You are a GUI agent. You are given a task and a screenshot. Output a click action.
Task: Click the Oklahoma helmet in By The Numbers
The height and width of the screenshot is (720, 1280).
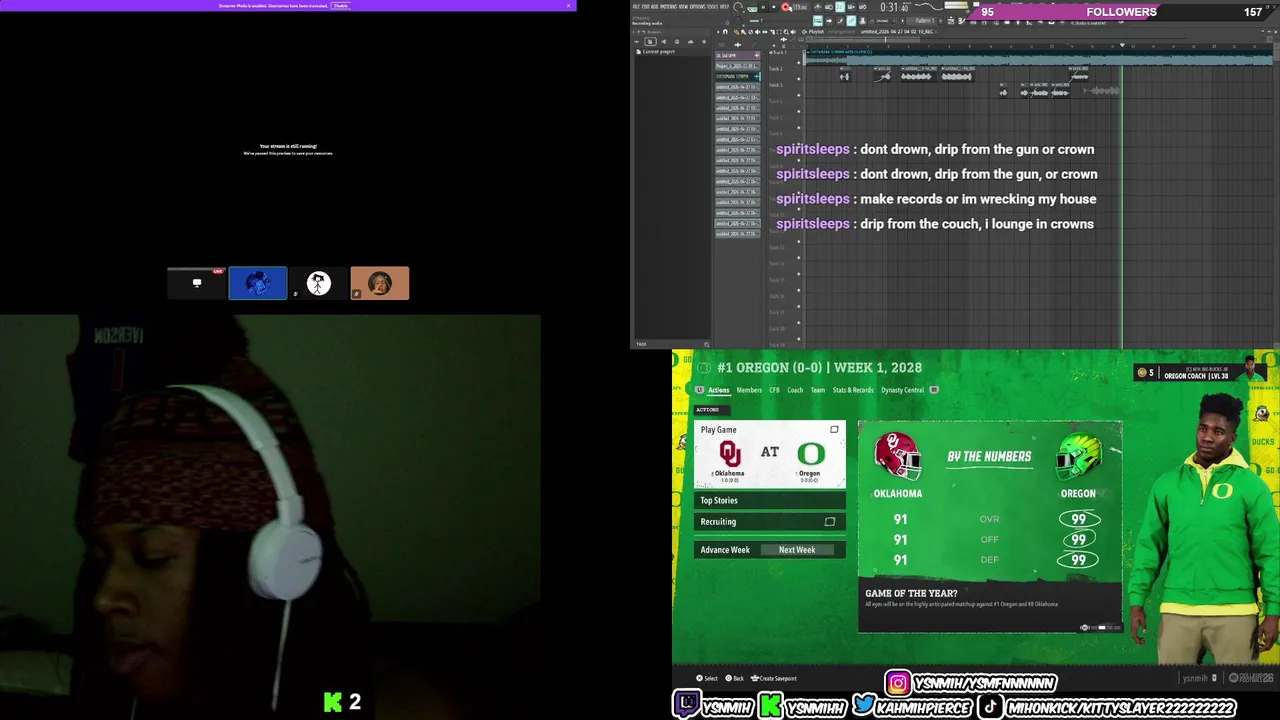(x=897, y=457)
